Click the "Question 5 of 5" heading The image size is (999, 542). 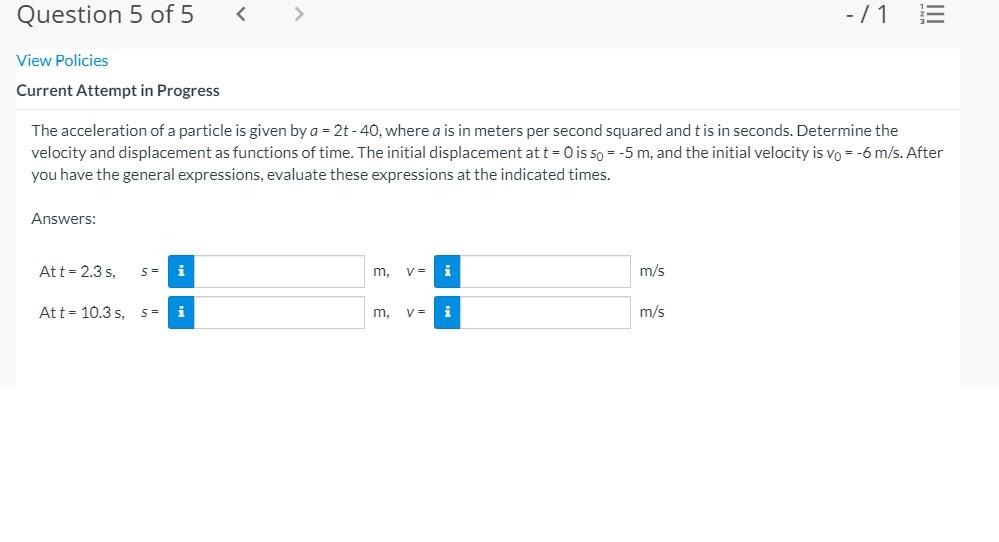click(106, 15)
